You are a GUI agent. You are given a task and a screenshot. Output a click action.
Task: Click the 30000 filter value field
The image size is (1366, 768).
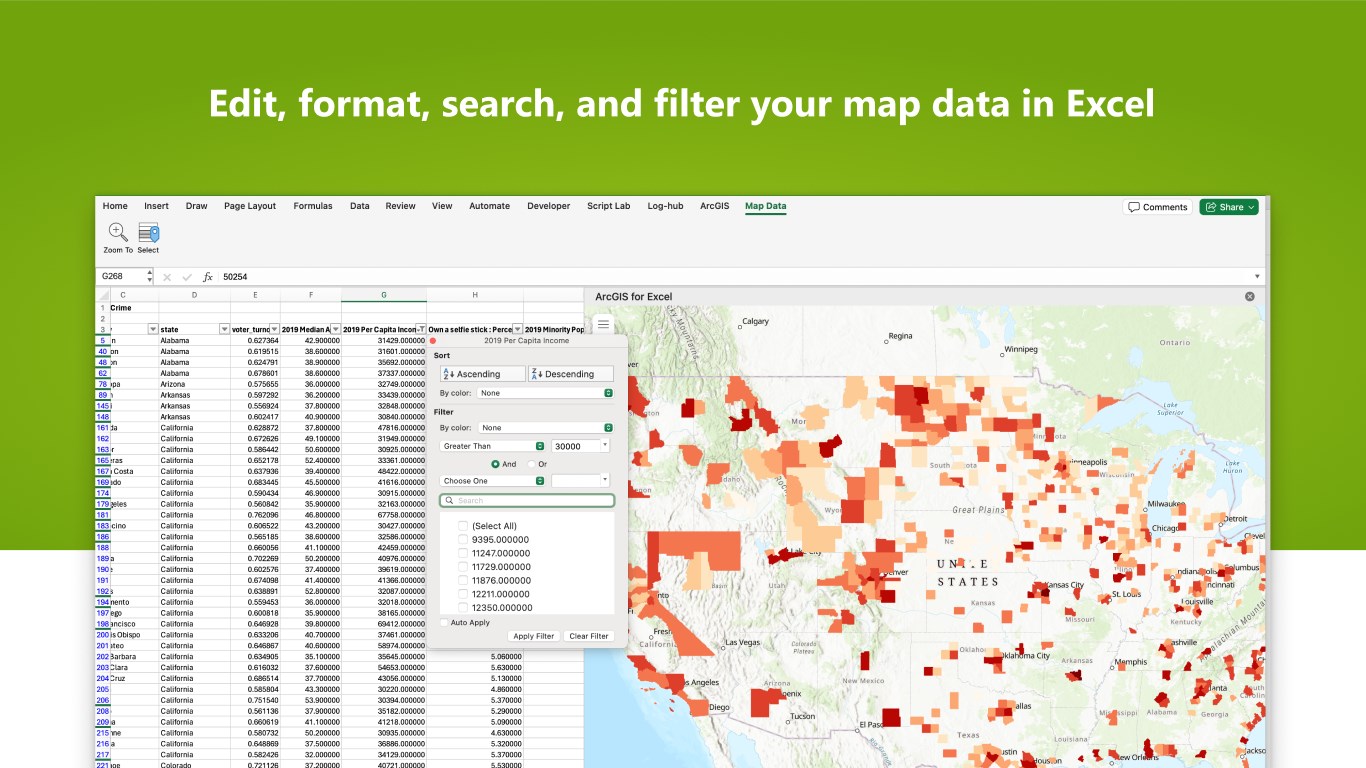575,446
